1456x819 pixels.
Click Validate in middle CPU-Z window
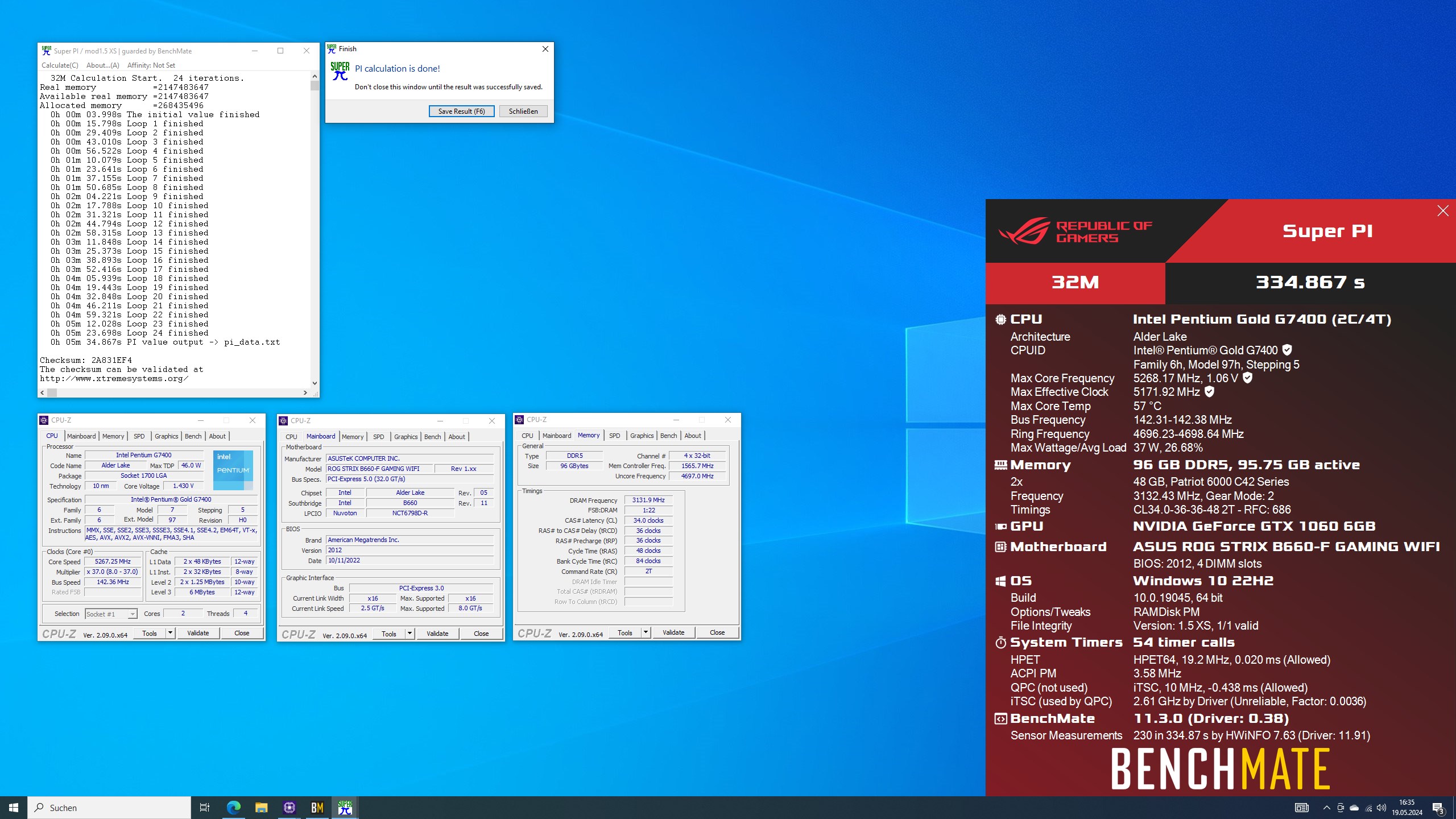click(x=437, y=634)
